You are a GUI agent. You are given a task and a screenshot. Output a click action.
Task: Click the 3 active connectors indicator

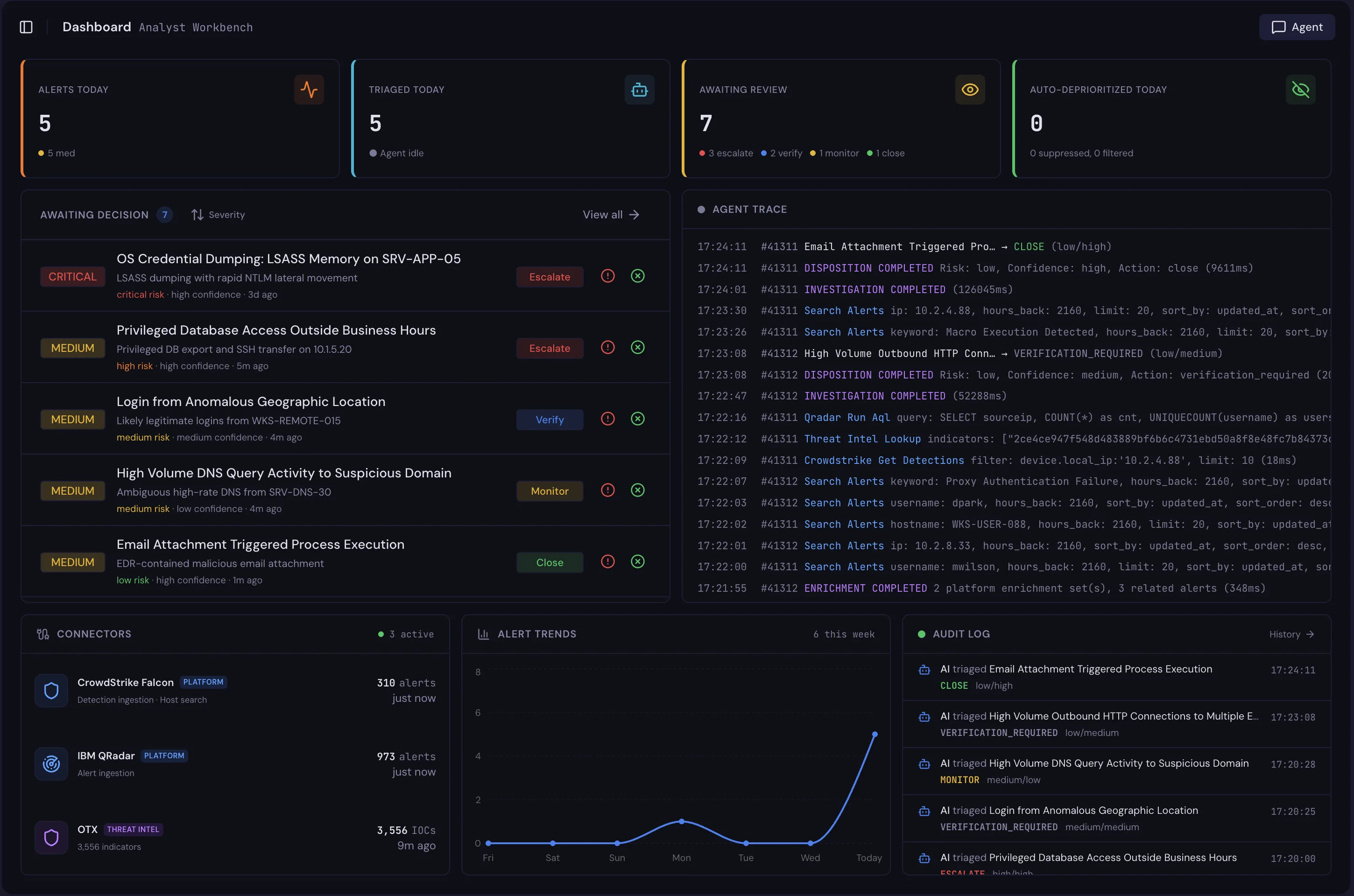coord(406,634)
